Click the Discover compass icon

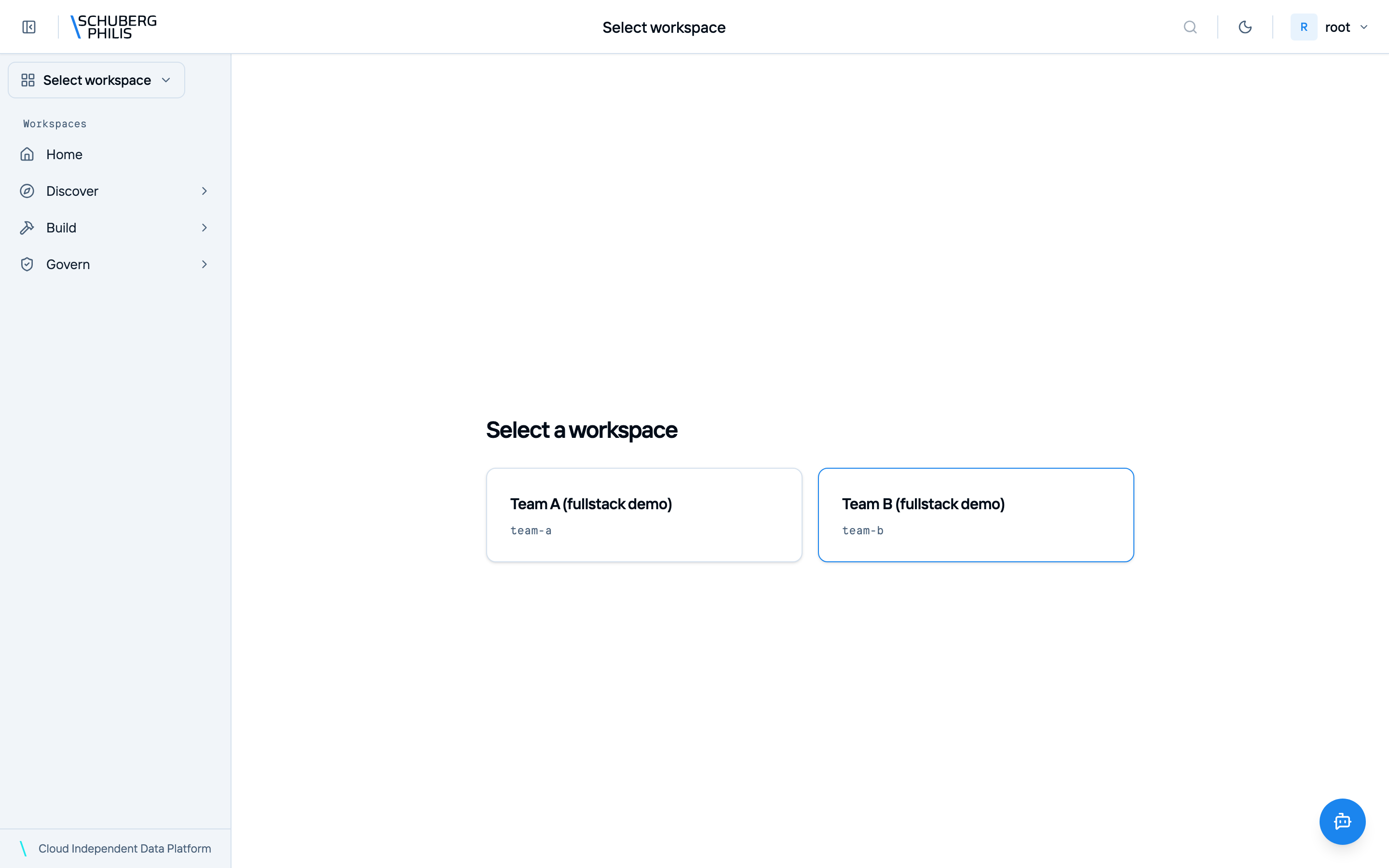[27, 191]
